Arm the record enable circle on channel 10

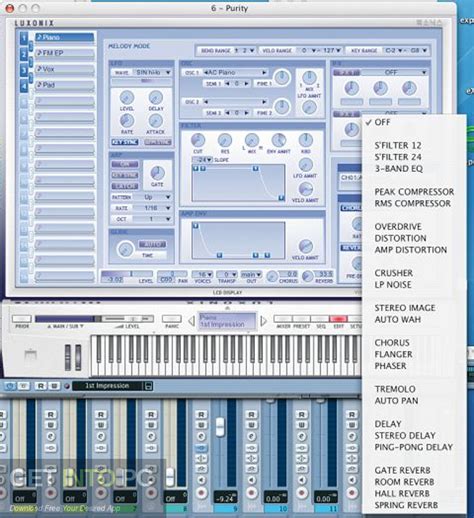click(x=251, y=492)
